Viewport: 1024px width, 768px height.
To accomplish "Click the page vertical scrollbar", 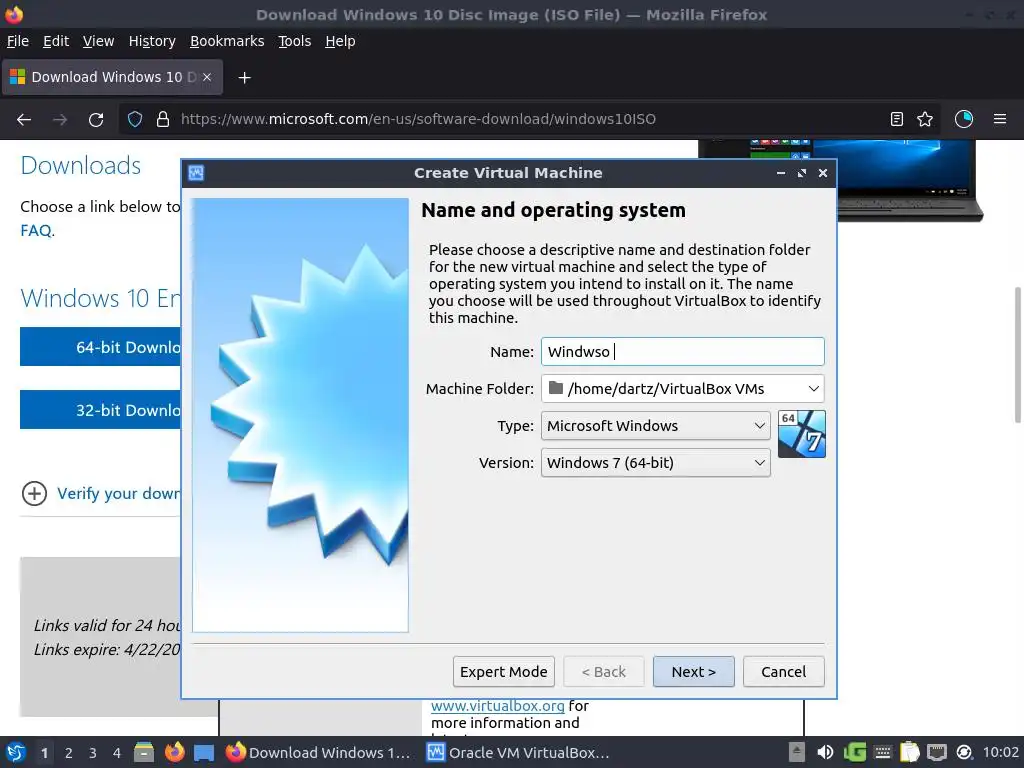I will tap(1017, 355).
